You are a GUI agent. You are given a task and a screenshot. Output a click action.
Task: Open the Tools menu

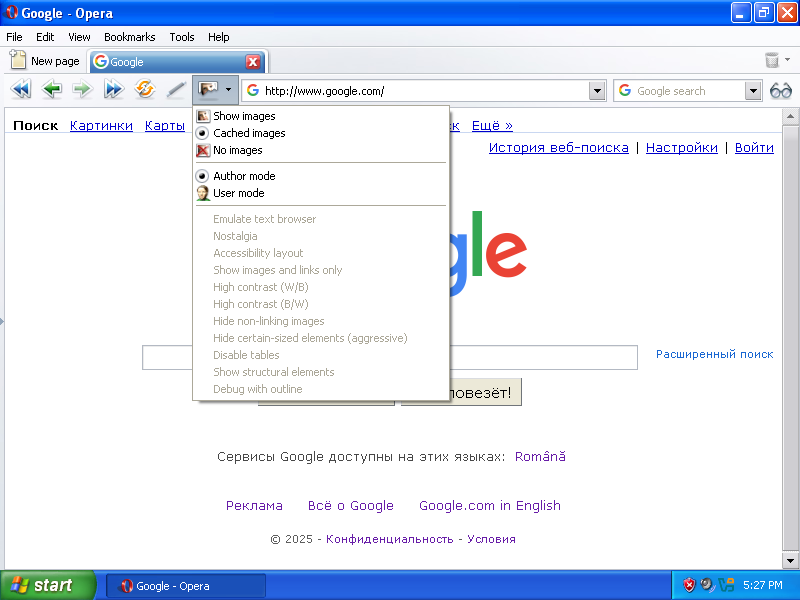coord(182,37)
